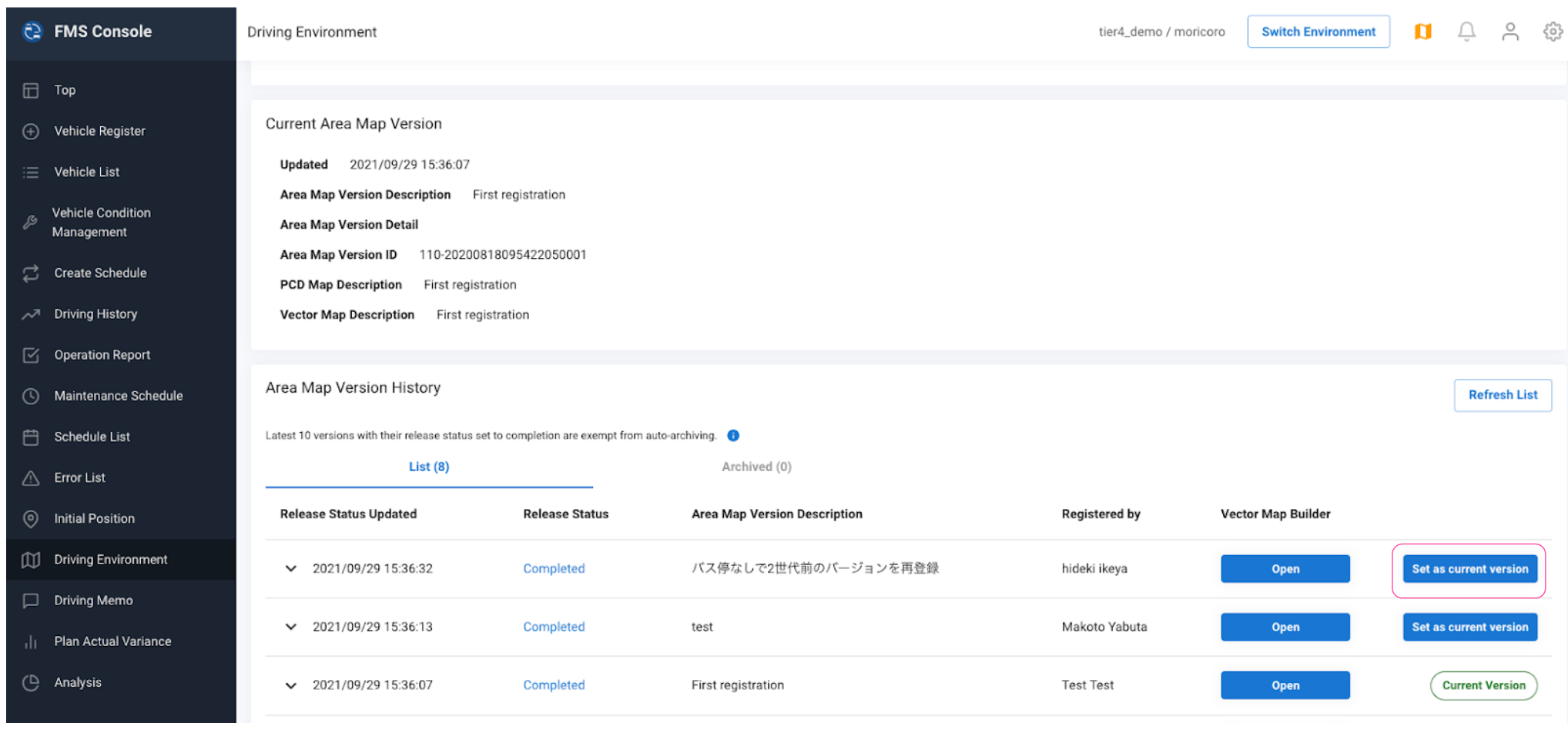Viewport: 1568px width, 733px height.
Task: Open the Driving Memo section
Action: (94, 600)
